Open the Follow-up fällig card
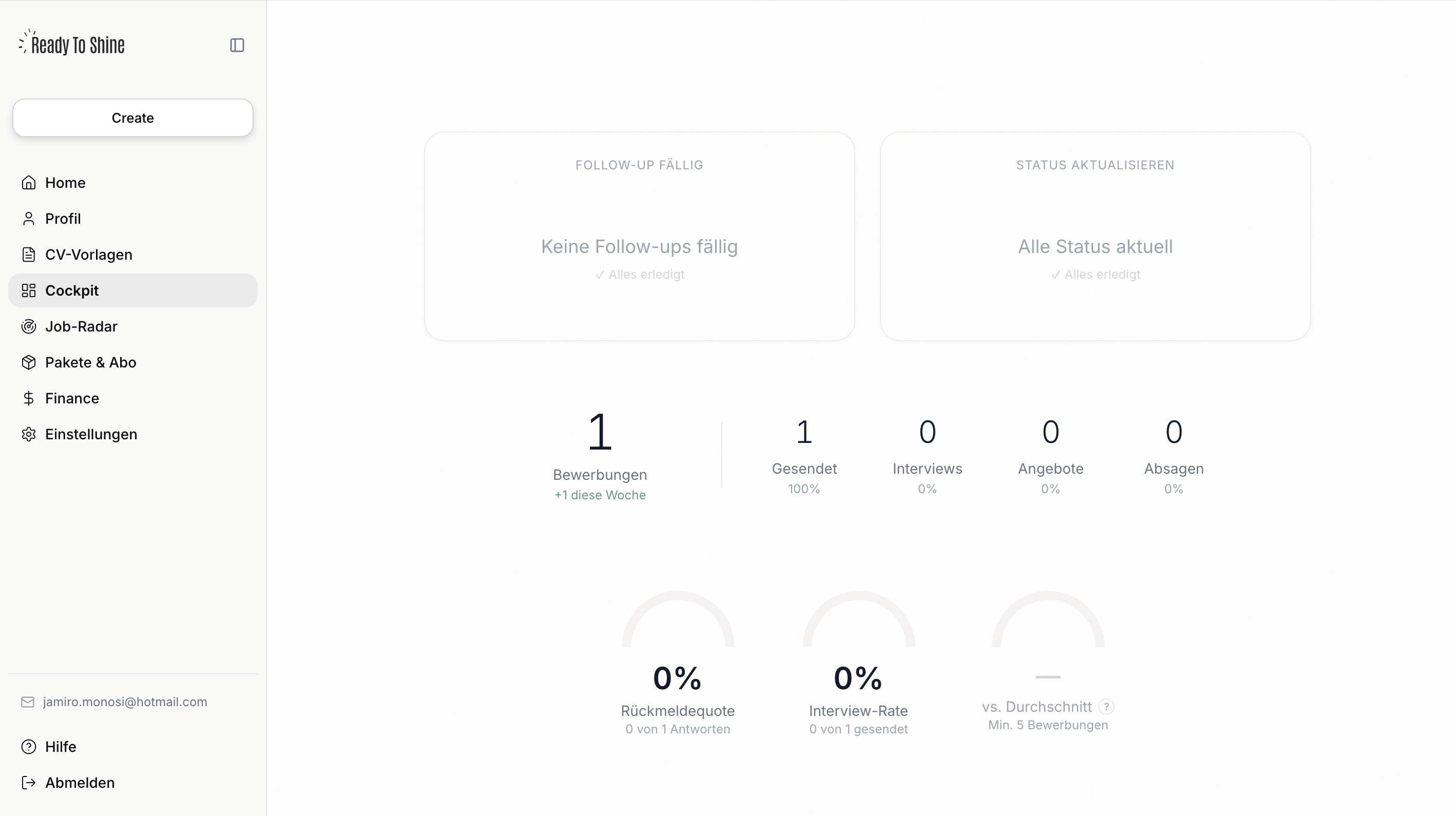This screenshot has width=1456, height=816. click(x=639, y=236)
